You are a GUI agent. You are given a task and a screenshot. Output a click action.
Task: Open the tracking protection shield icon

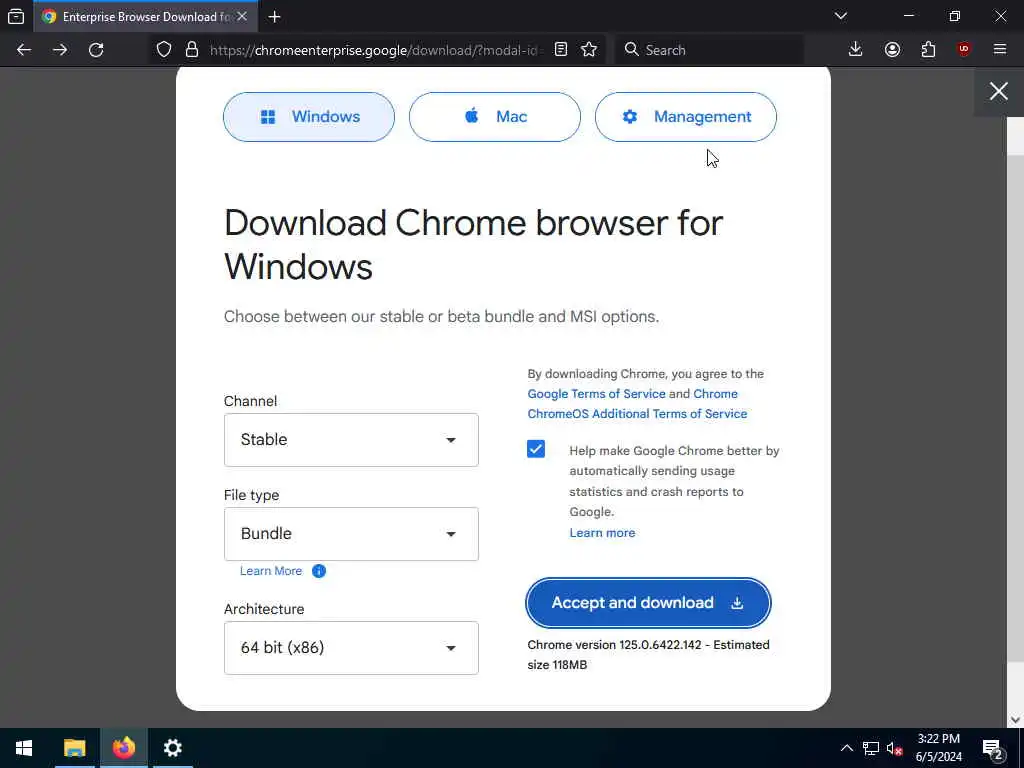pyautogui.click(x=164, y=50)
